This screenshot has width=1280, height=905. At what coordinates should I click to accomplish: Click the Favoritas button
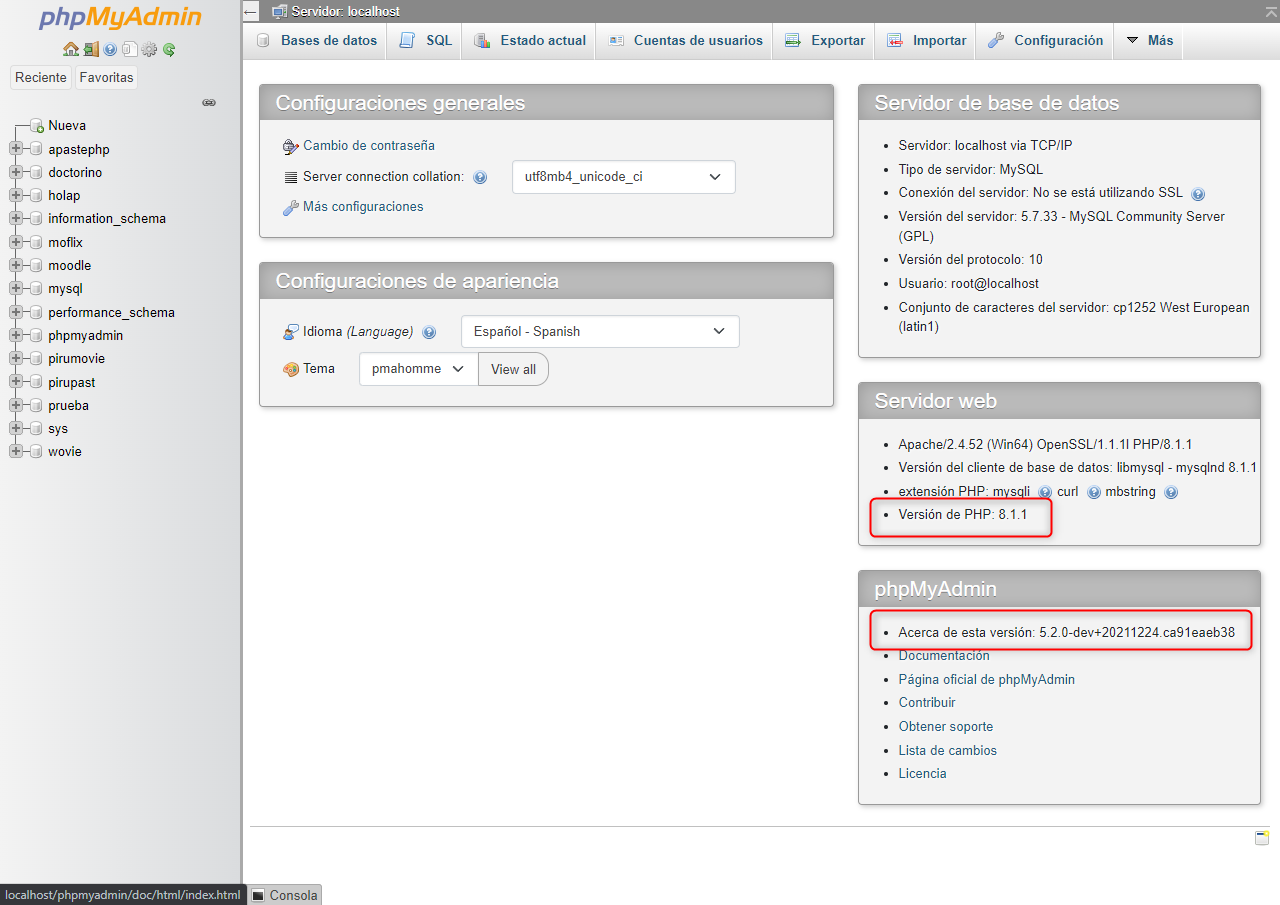pos(106,78)
